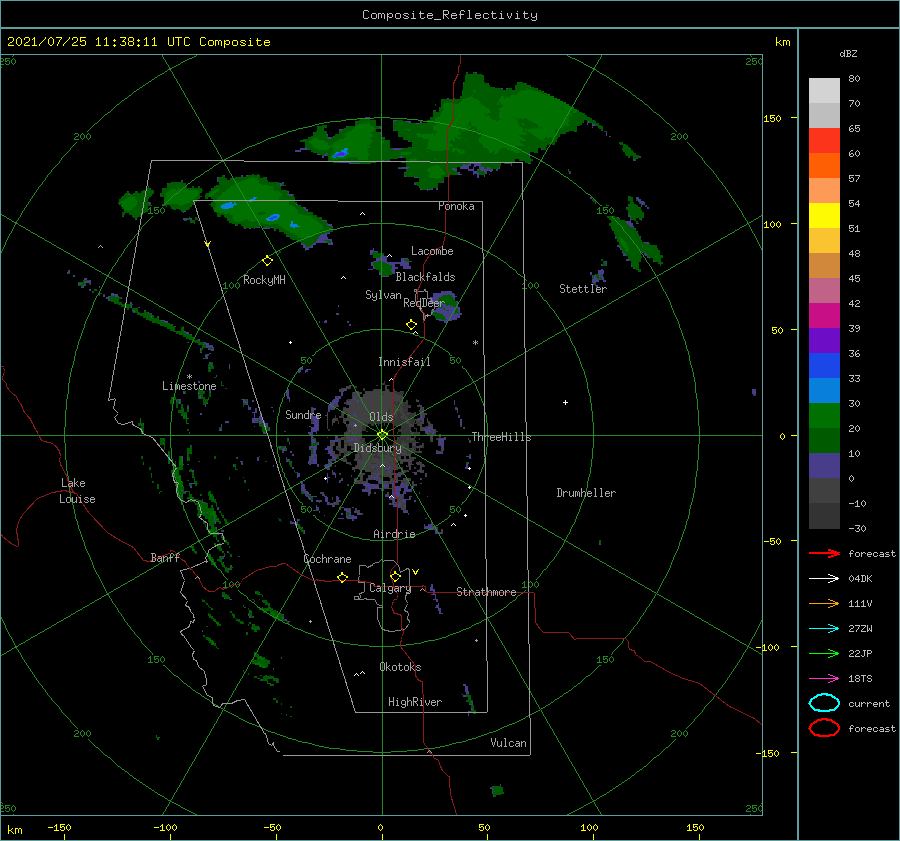Select yellow diamond marker below RedDeer
The image size is (900, 841).
[412, 325]
